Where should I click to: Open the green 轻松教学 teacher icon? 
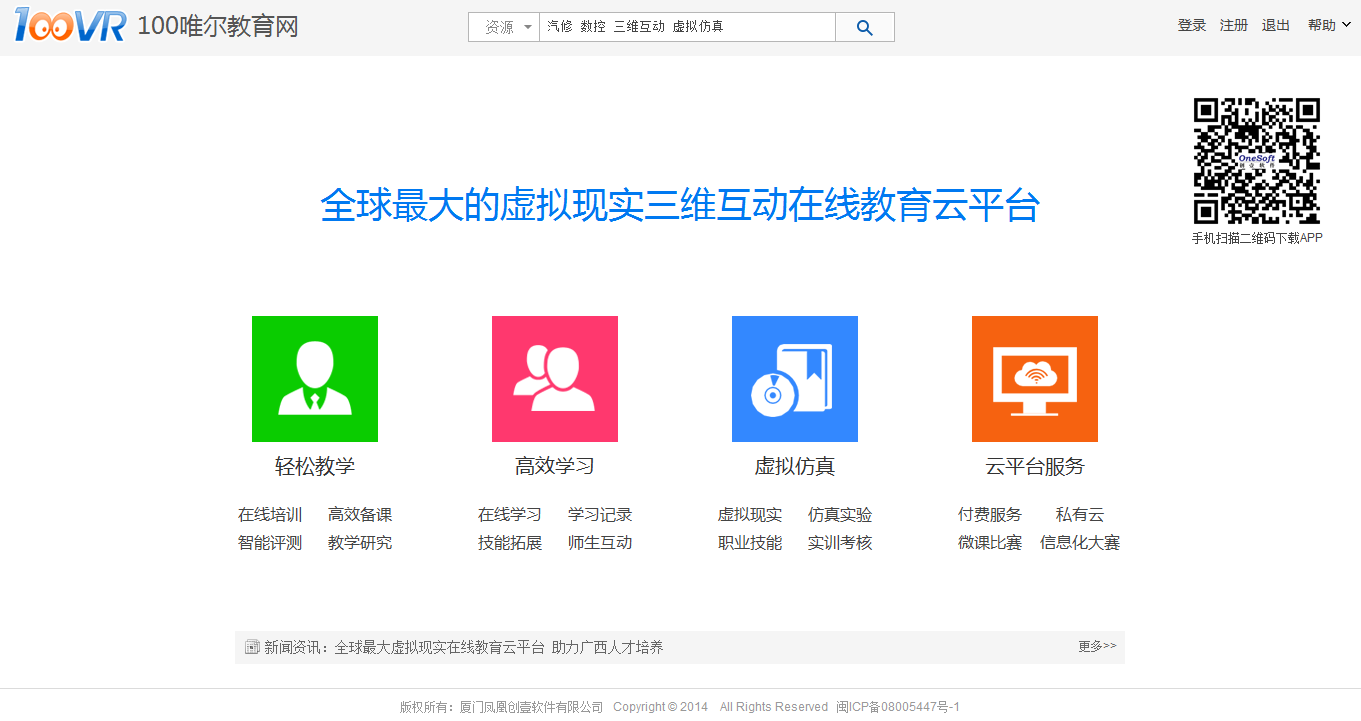(315, 379)
